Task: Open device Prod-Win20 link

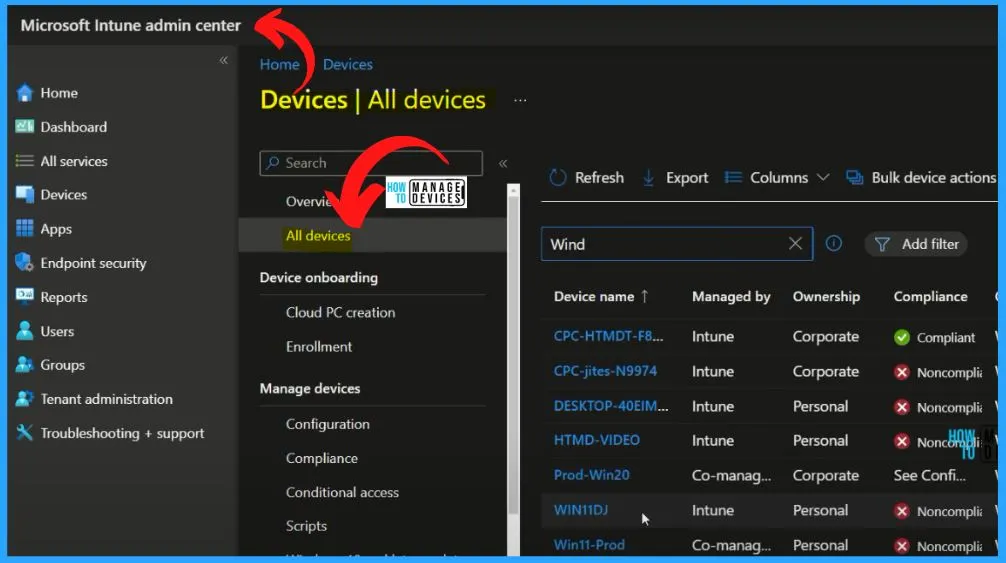Action: click(592, 475)
